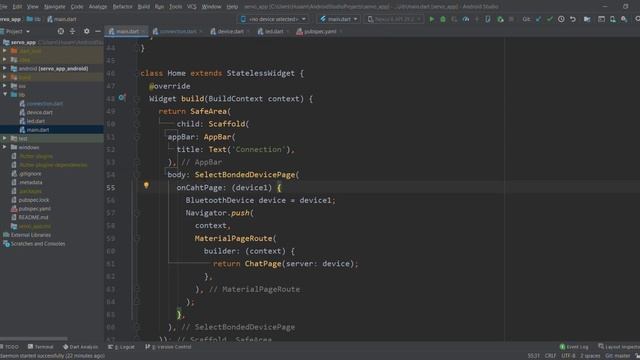640x360 pixels.
Task: Switch to the pubspec.yaml editor tab
Action: (320, 31)
